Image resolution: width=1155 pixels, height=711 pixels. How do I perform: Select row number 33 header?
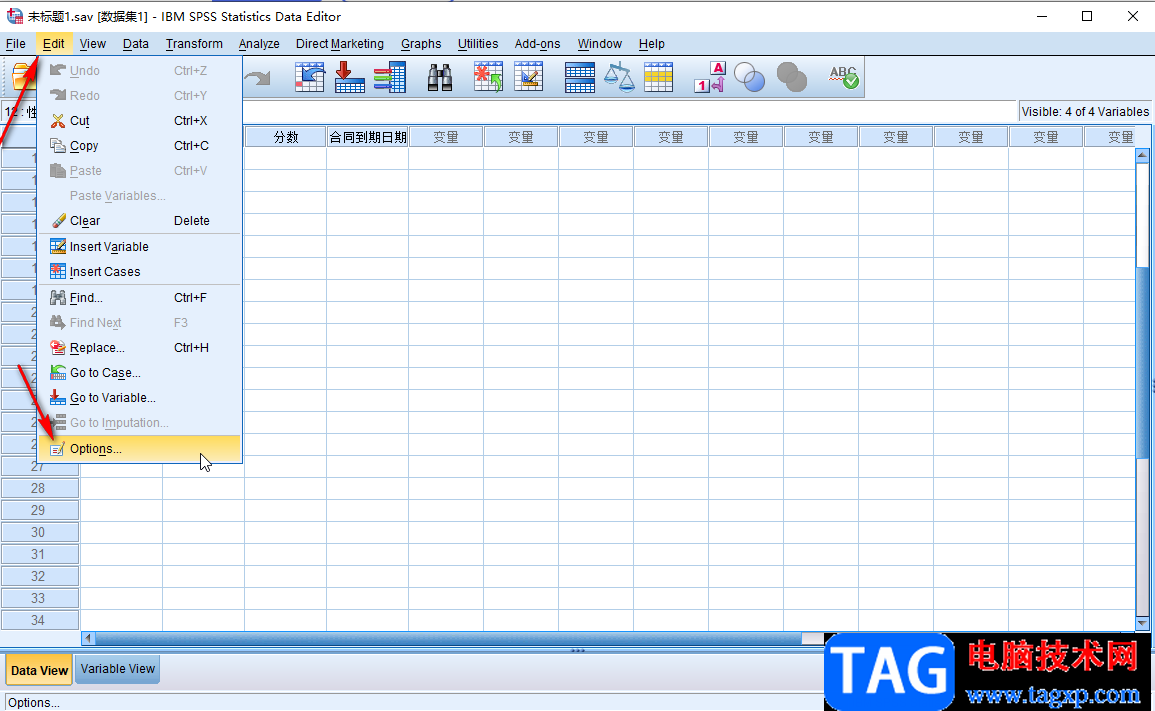pyautogui.click(x=38, y=598)
